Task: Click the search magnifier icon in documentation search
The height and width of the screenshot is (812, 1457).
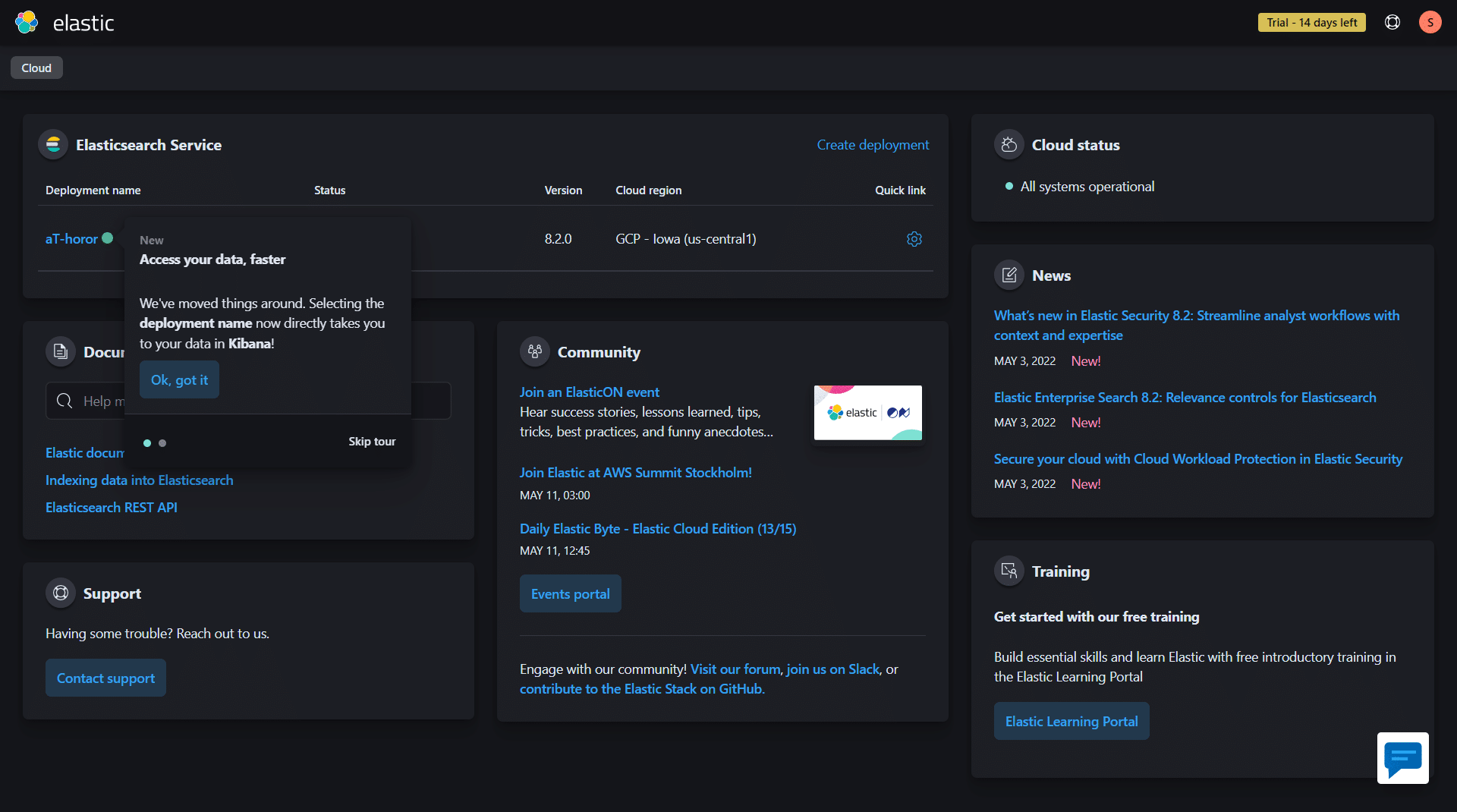Action: [65, 401]
